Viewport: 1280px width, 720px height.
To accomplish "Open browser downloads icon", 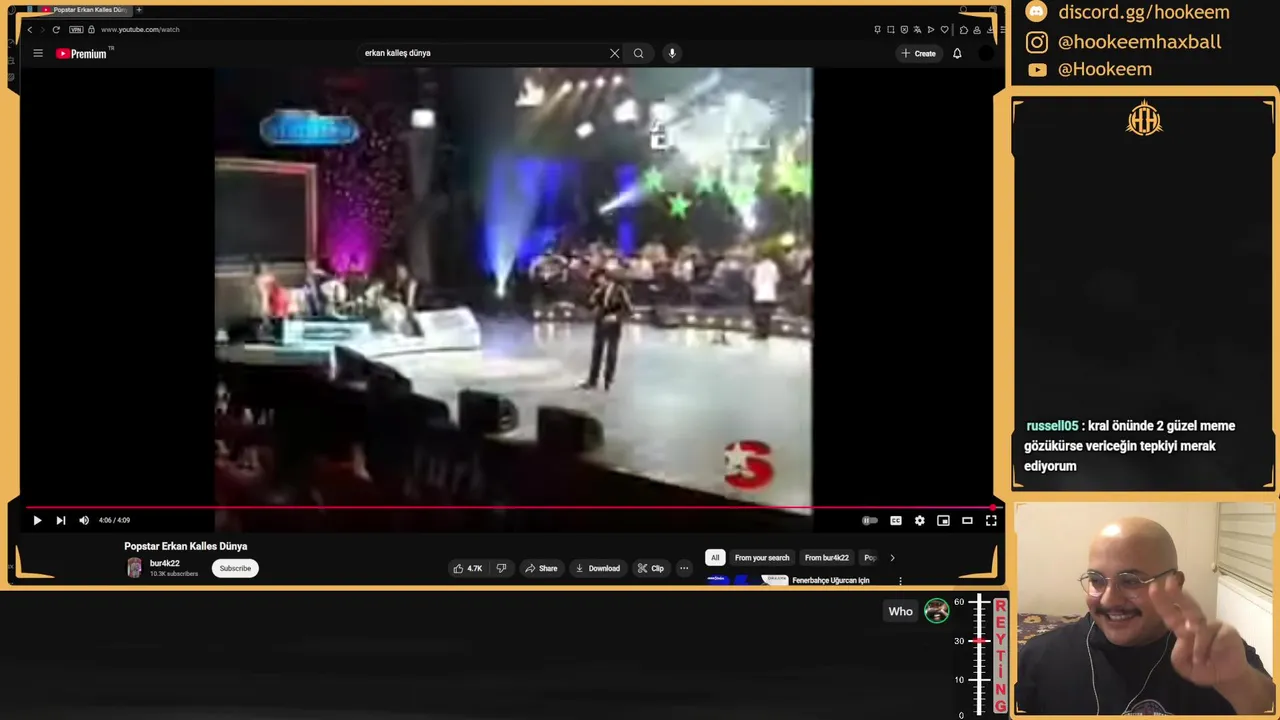I will [x=990, y=29].
